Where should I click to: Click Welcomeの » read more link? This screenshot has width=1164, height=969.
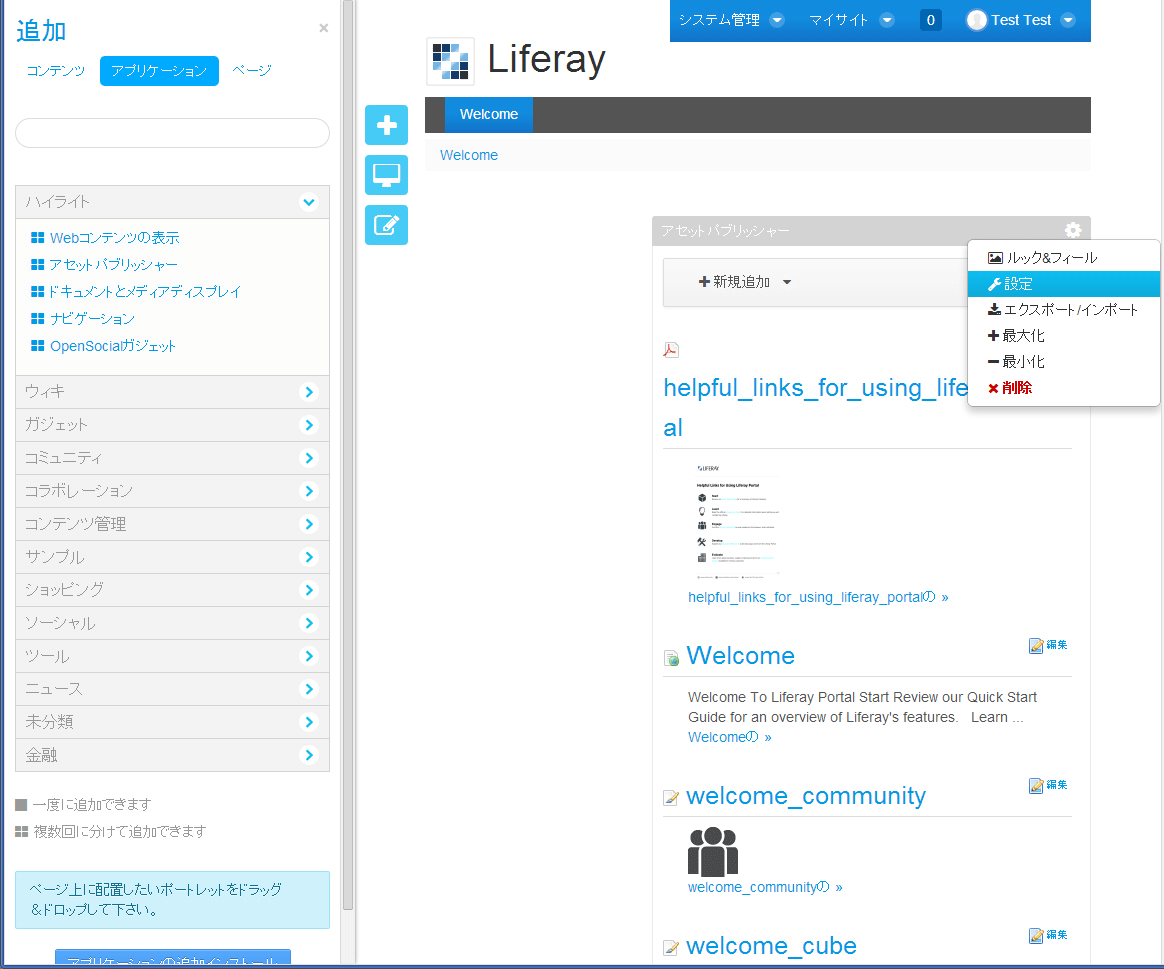tap(730, 737)
